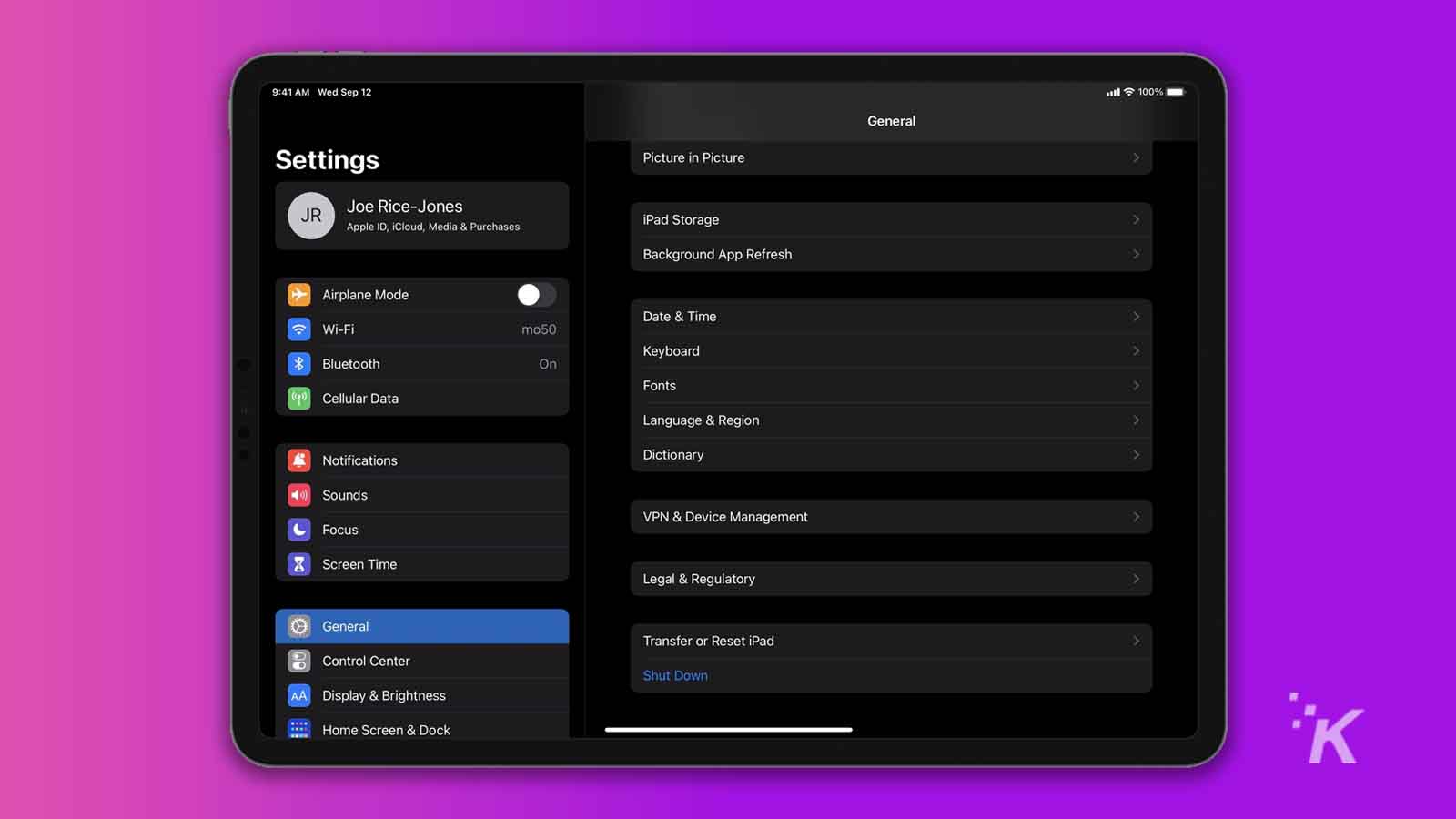Screen dimensions: 1456x819
Task: Tap the home indicator bar at bottom
Action: [x=729, y=729]
